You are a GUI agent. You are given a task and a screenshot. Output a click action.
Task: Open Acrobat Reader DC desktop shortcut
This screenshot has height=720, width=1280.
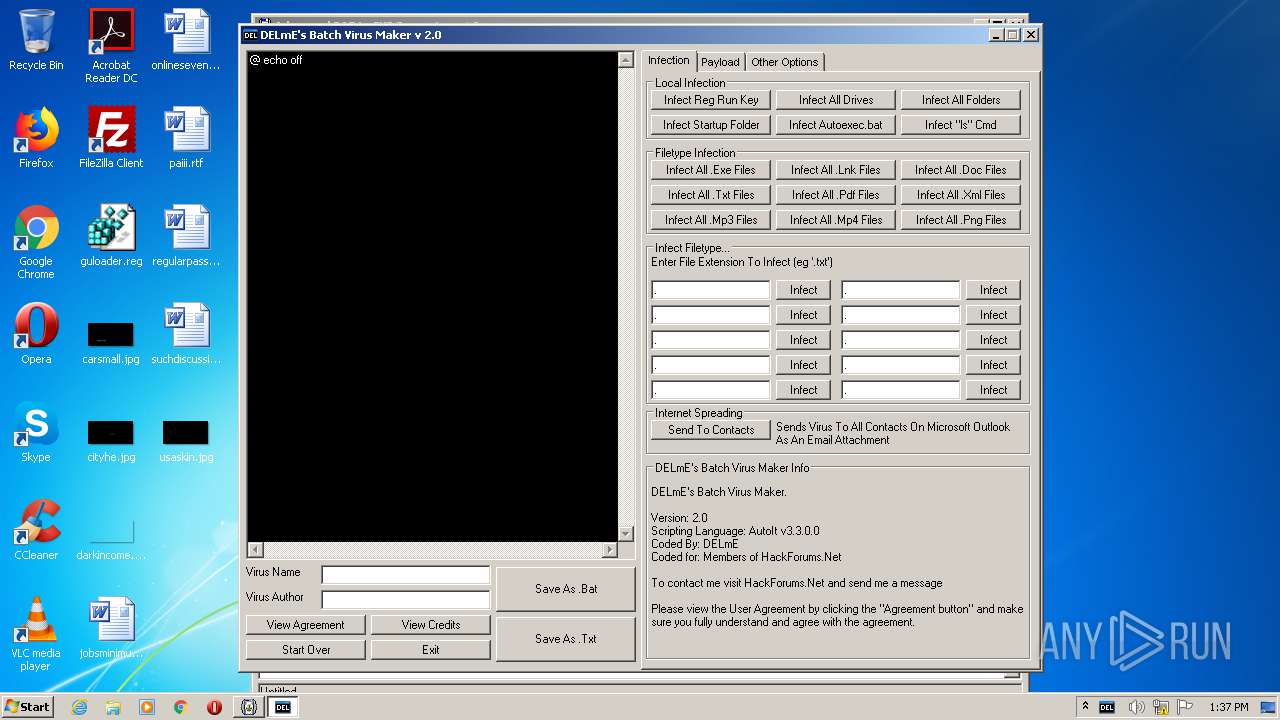pyautogui.click(x=111, y=46)
